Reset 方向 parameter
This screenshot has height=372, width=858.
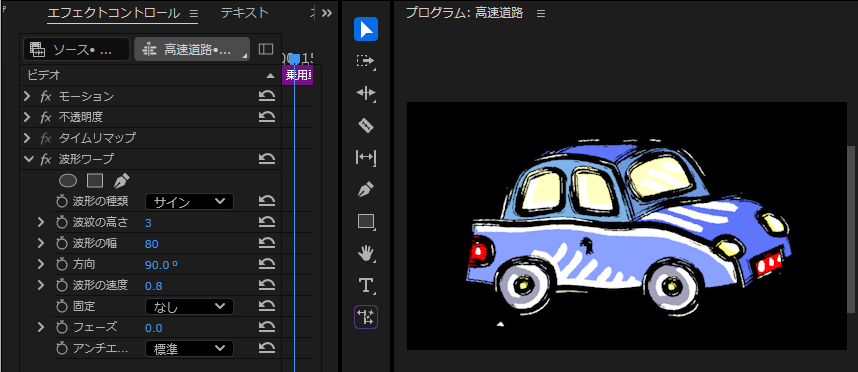[x=266, y=264]
